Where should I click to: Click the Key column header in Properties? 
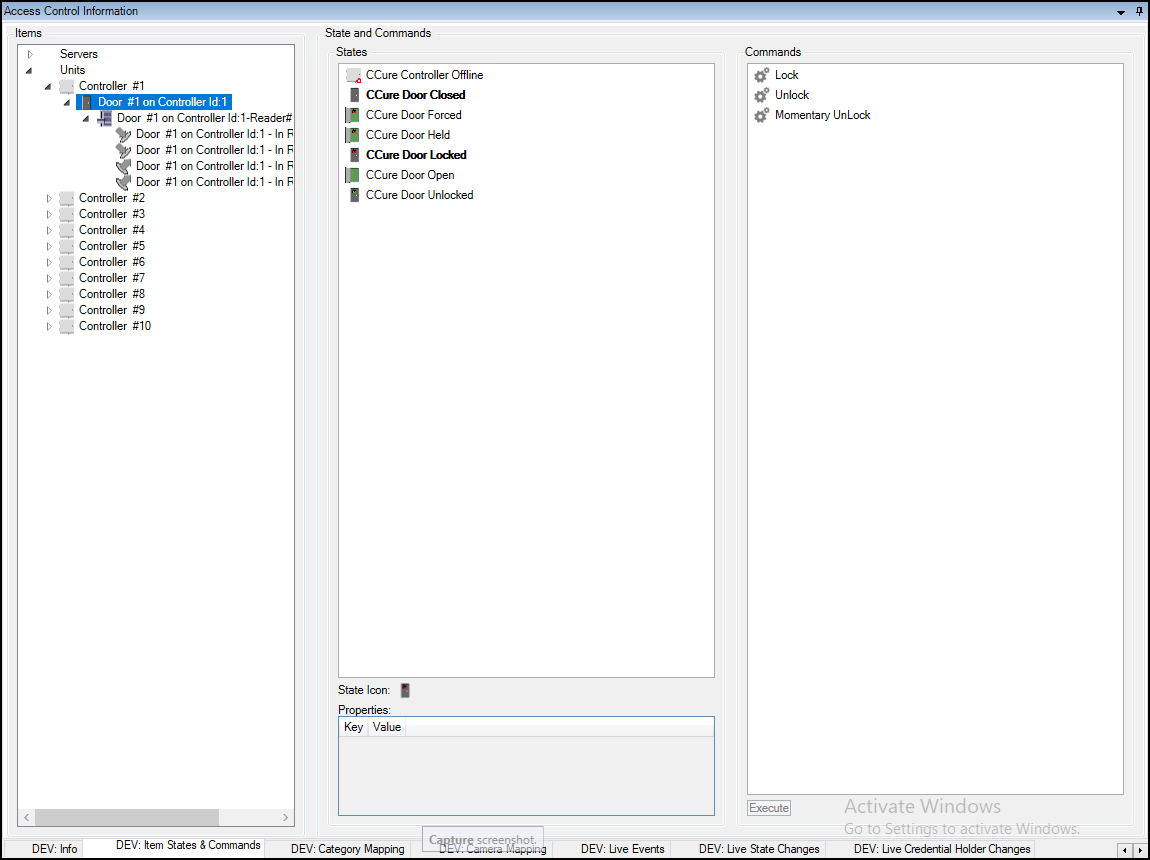click(x=352, y=727)
